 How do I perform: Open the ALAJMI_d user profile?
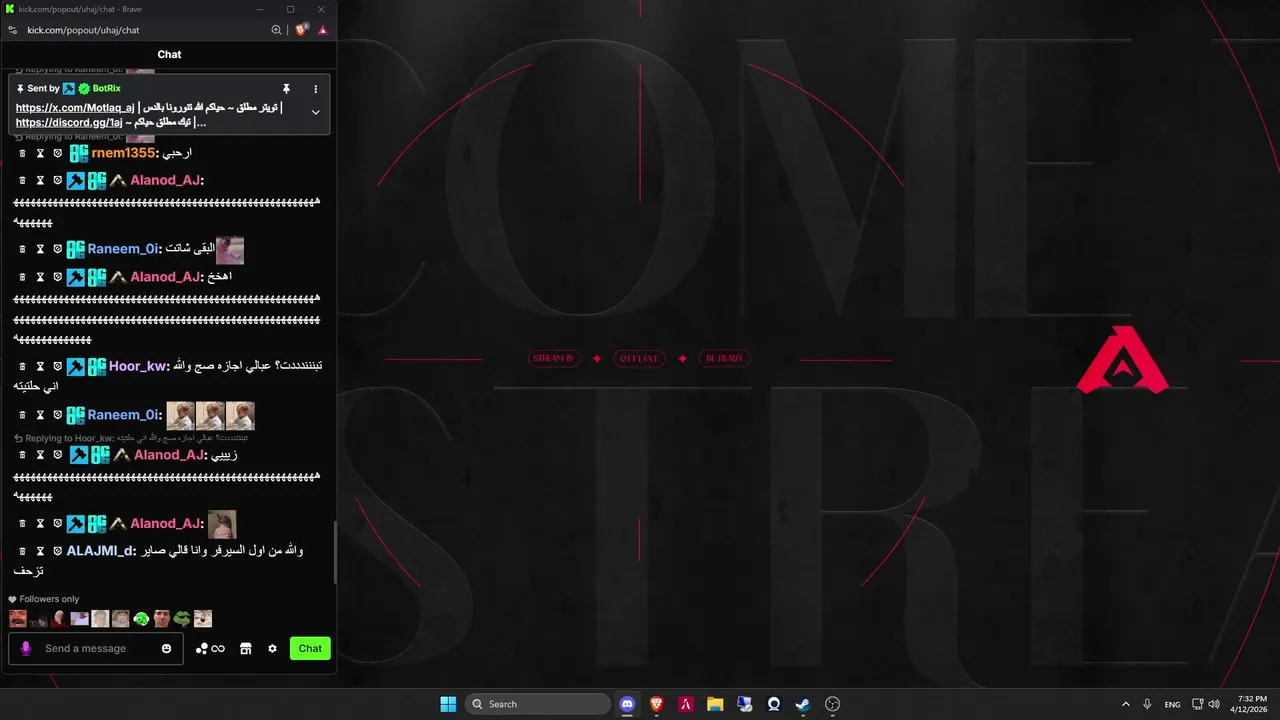click(99, 551)
